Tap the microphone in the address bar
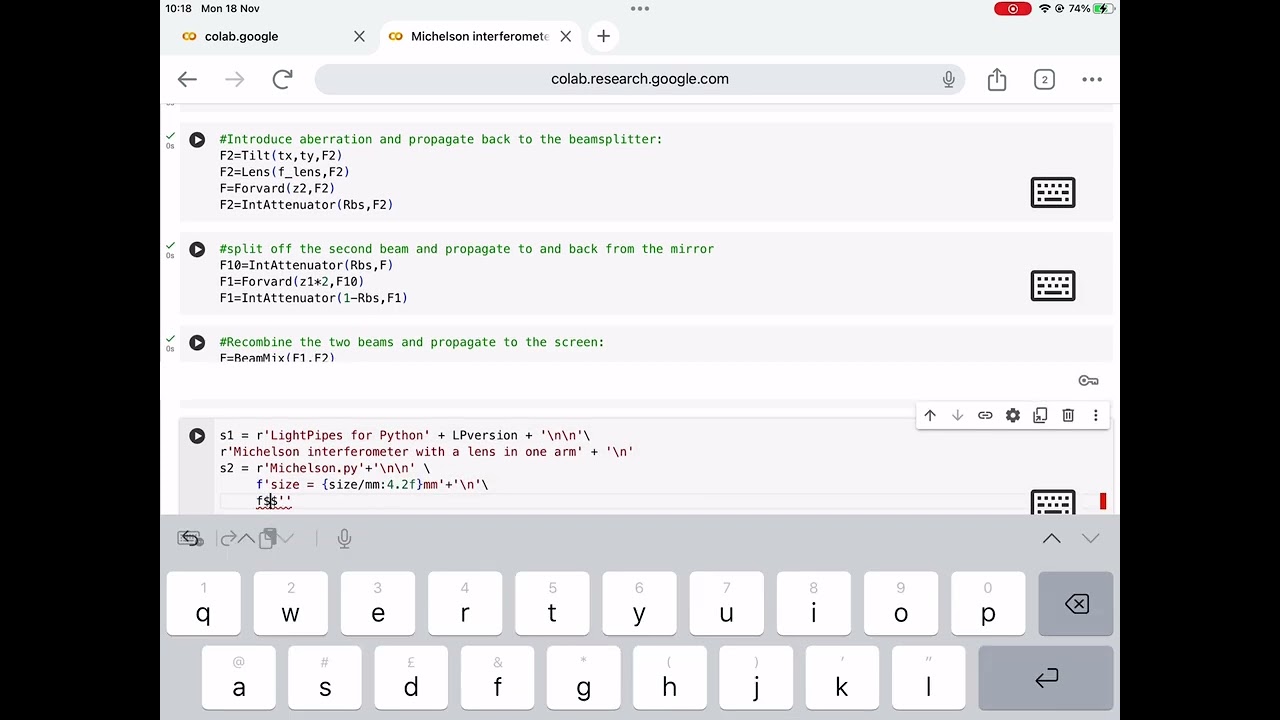 948,79
